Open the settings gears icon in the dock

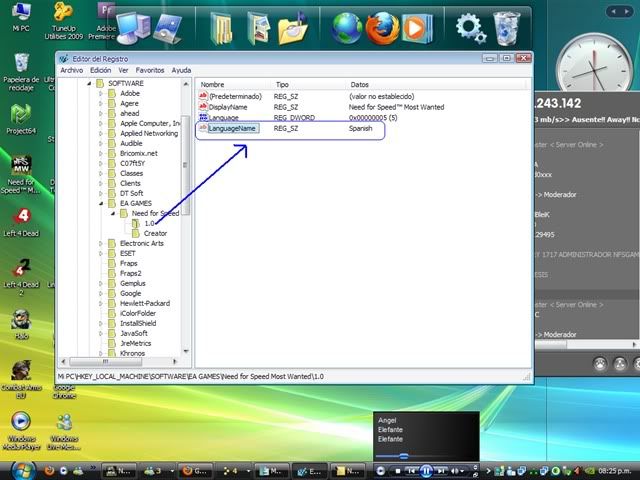(471, 29)
